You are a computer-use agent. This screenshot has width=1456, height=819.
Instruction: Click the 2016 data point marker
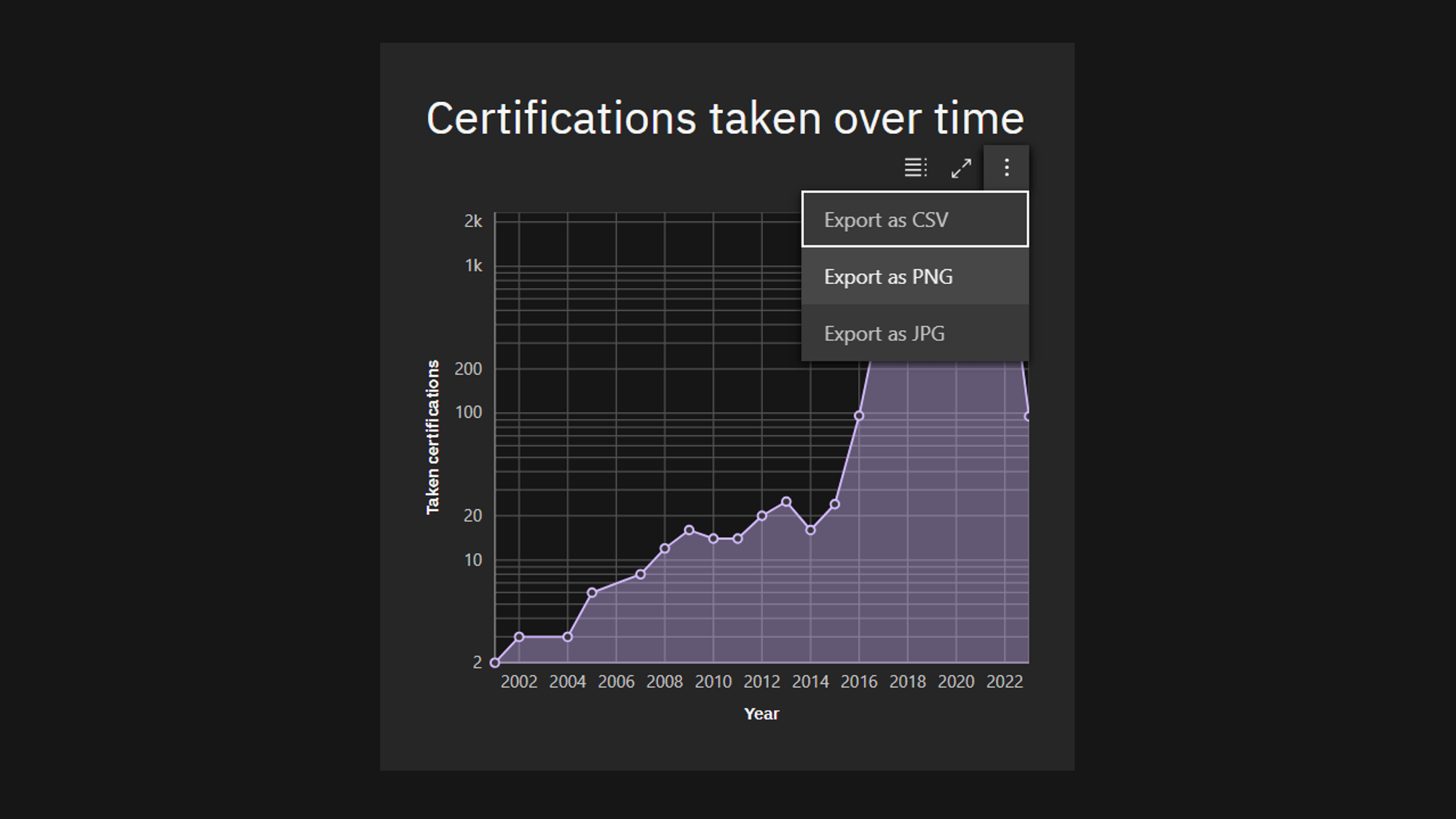pyautogui.click(x=859, y=416)
